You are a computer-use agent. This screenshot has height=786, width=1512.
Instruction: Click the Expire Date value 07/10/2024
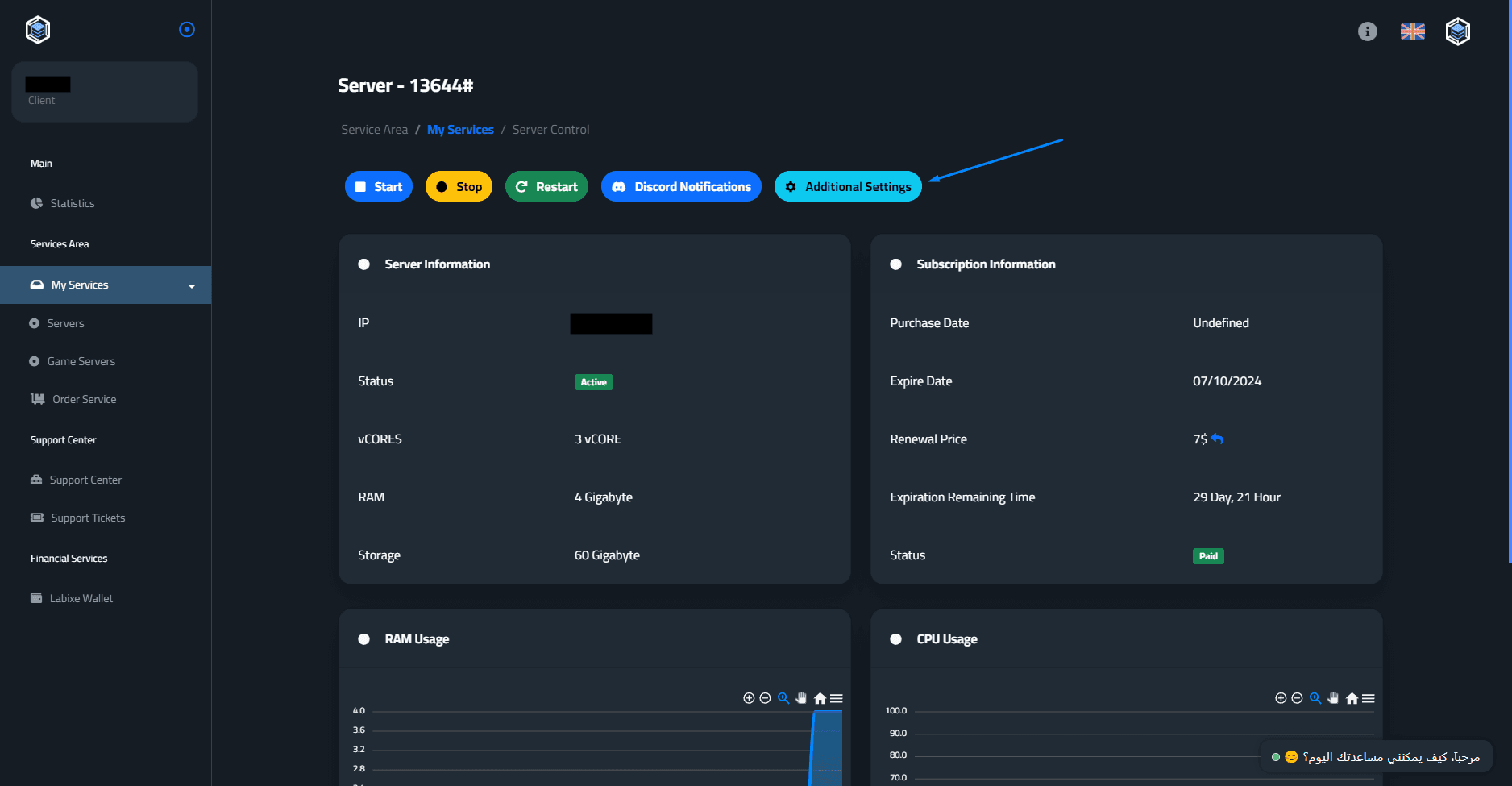(x=1227, y=381)
